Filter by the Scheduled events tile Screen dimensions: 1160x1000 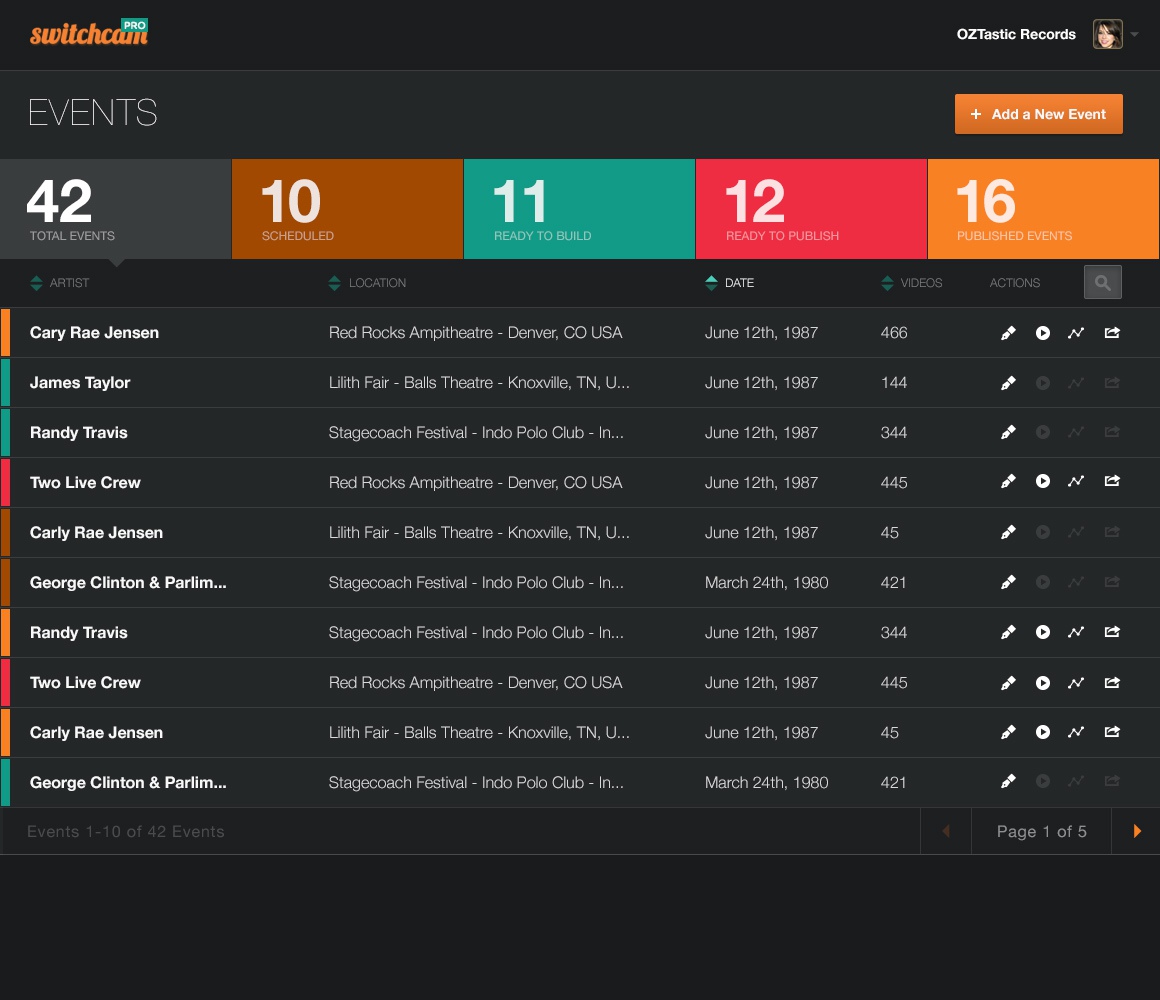[347, 209]
